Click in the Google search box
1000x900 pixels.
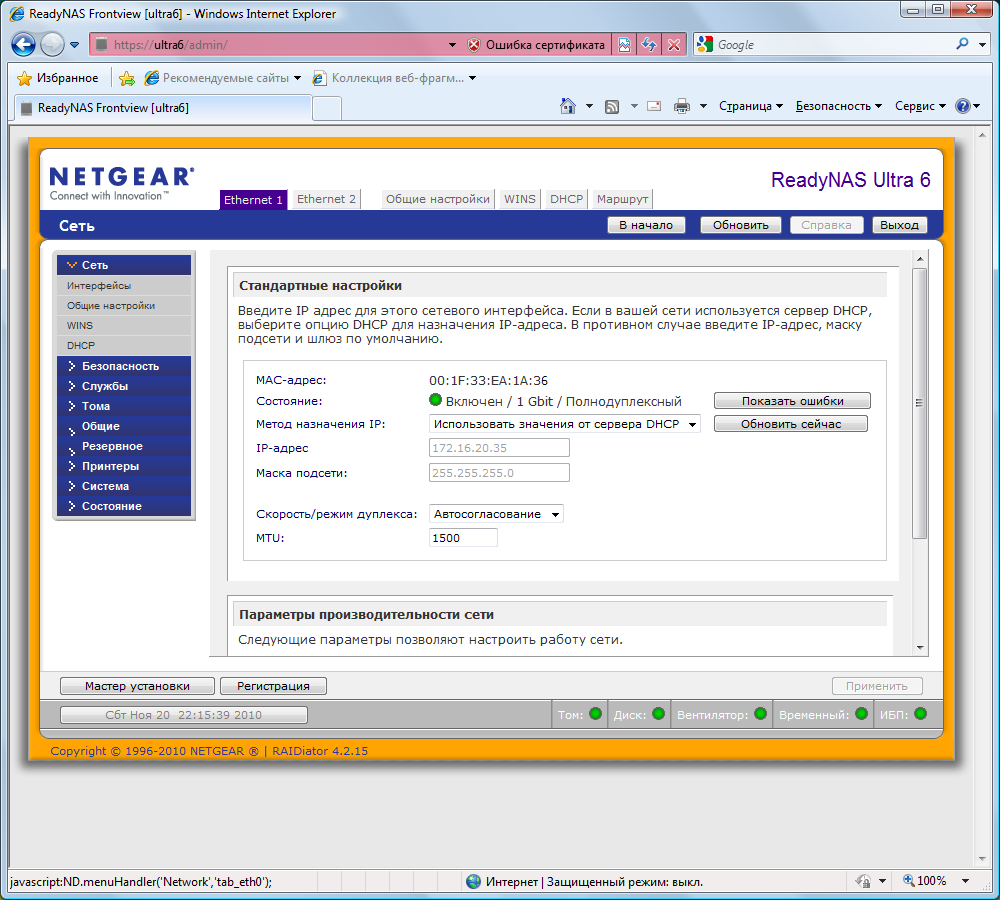point(832,45)
